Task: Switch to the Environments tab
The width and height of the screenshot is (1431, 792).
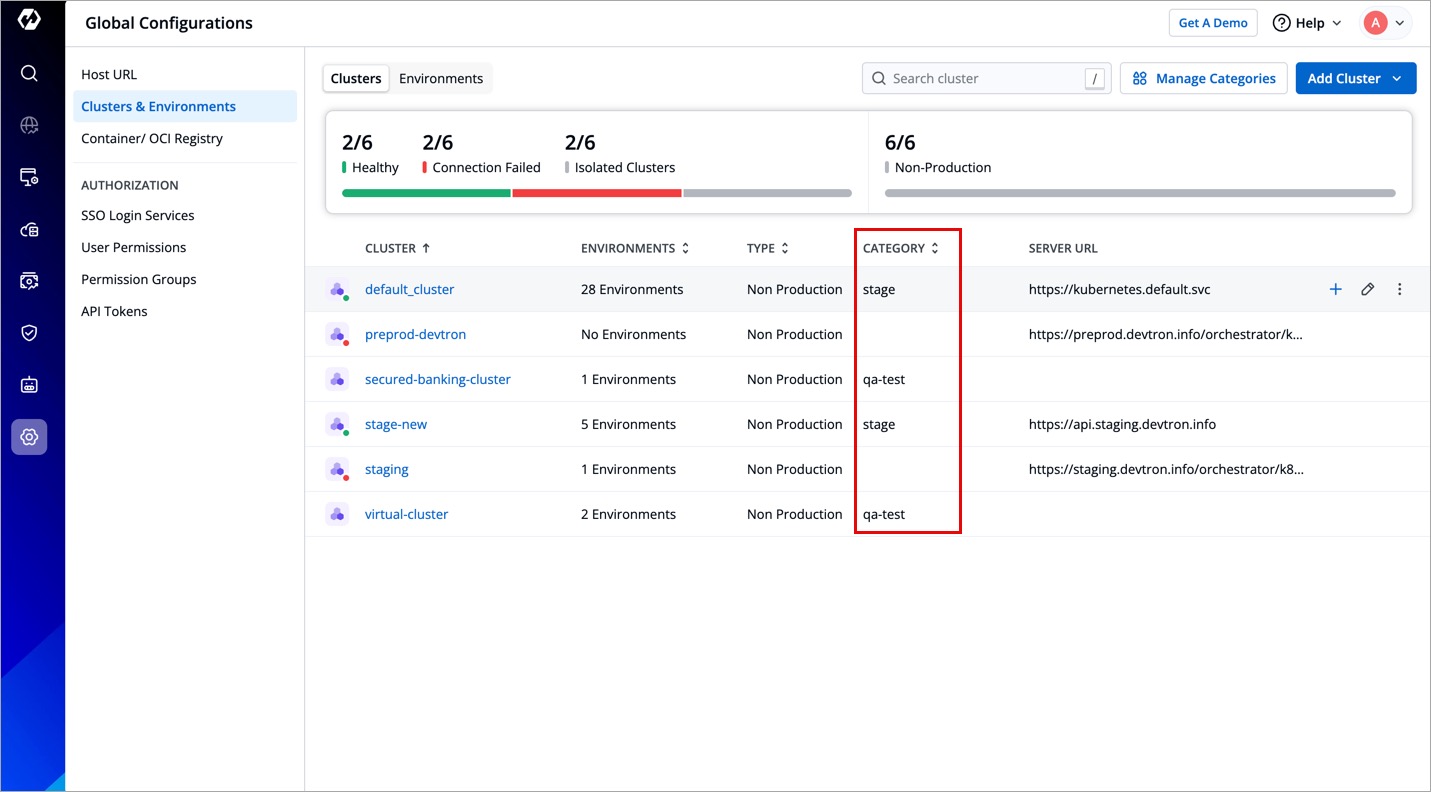Action: point(440,78)
